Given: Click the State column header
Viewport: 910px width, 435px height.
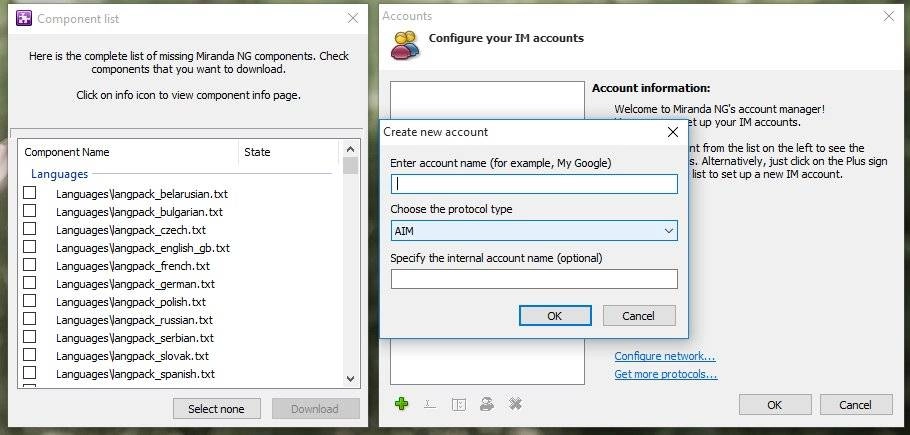Looking at the screenshot, I should pyautogui.click(x=288, y=152).
